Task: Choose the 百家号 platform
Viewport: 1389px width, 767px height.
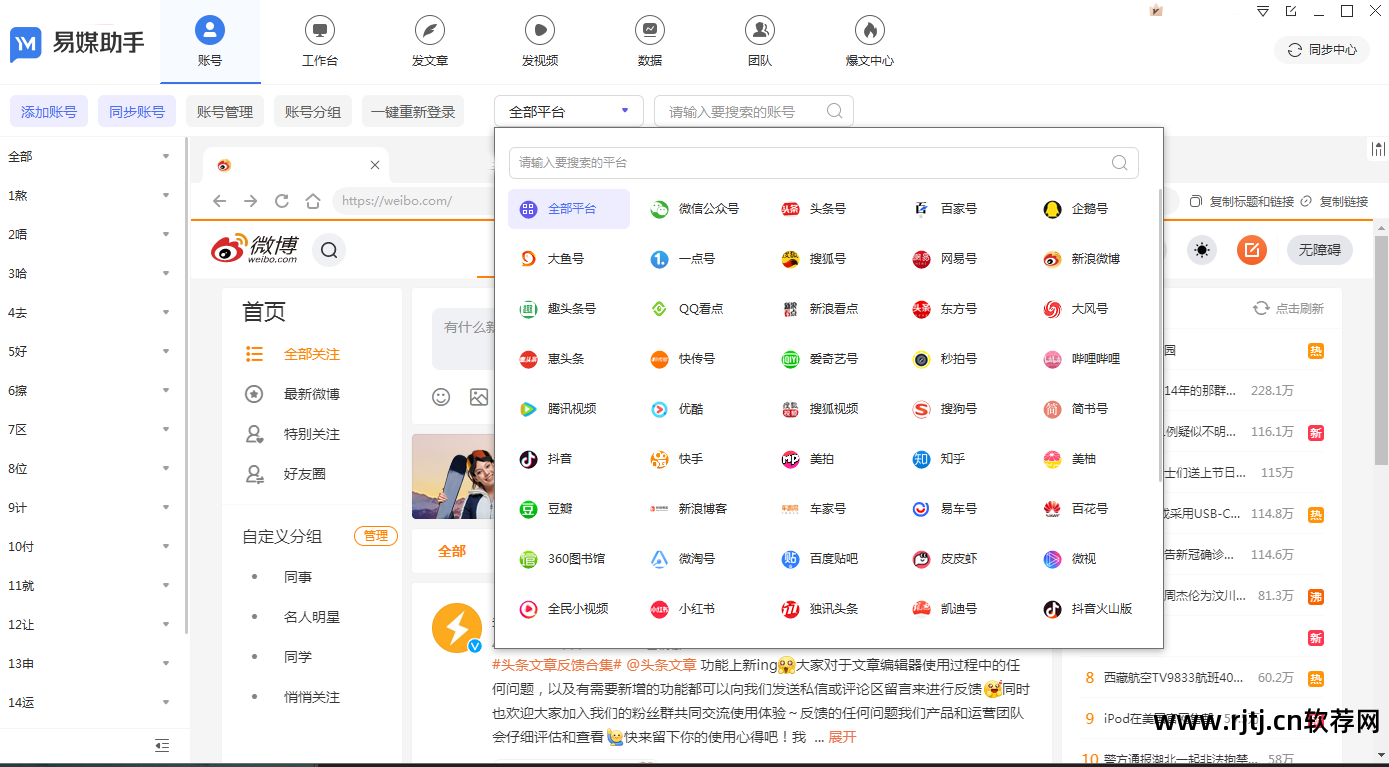Action: tap(947, 209)
